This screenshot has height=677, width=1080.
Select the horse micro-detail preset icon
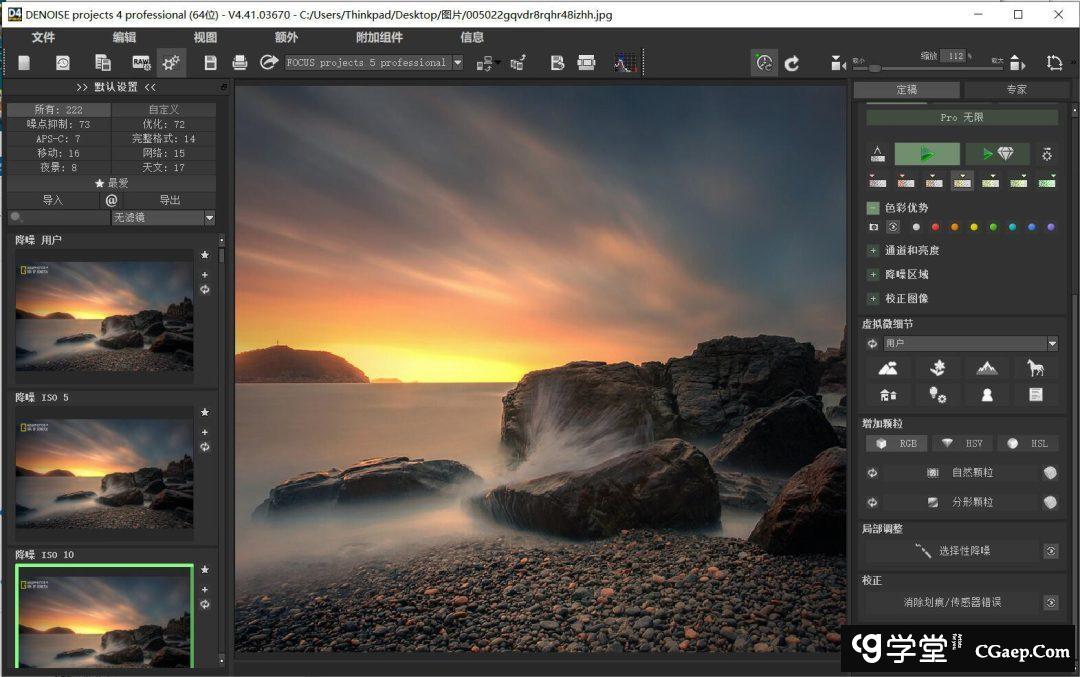click(x=1035, y=368)
